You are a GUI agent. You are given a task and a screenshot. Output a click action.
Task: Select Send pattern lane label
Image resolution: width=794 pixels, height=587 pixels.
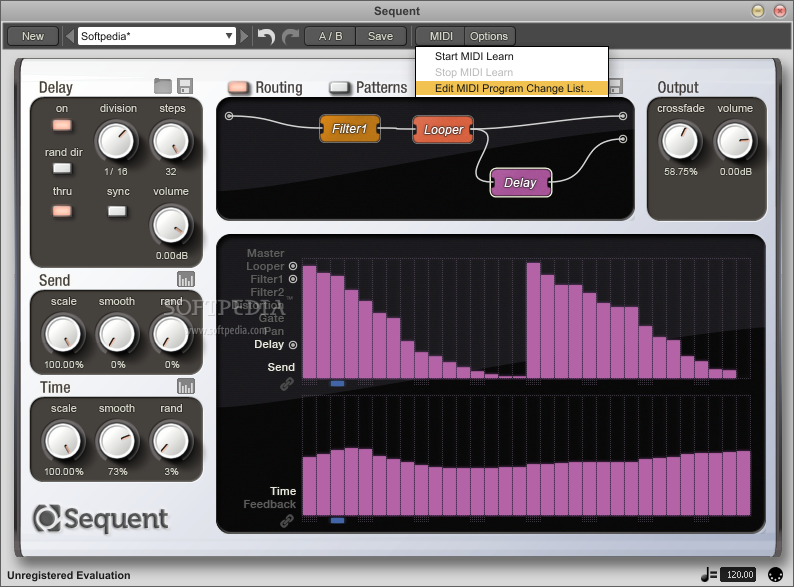point(281,367)
